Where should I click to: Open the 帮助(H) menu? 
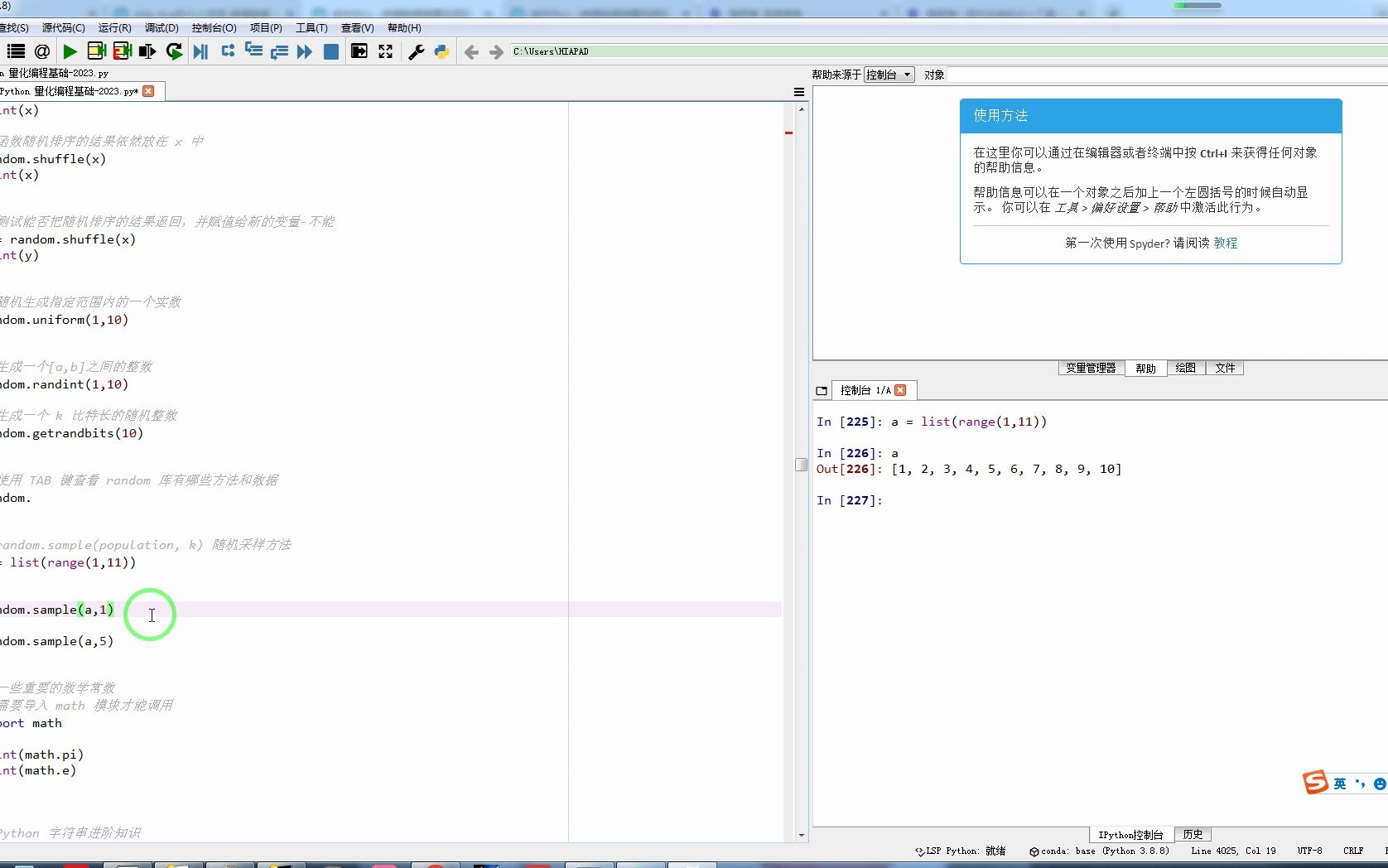pos(404,28)
